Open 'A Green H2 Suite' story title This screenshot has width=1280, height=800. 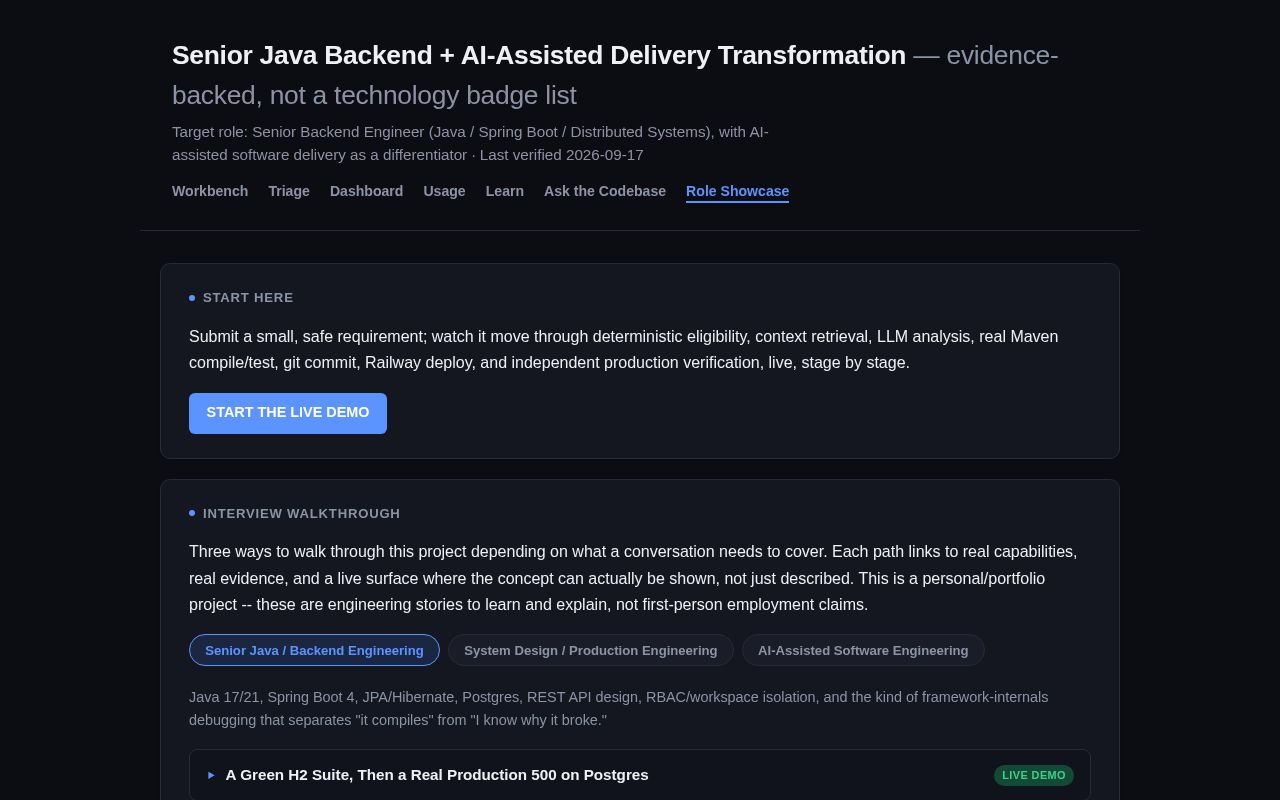pyautogui.click(x=437, y=775)
